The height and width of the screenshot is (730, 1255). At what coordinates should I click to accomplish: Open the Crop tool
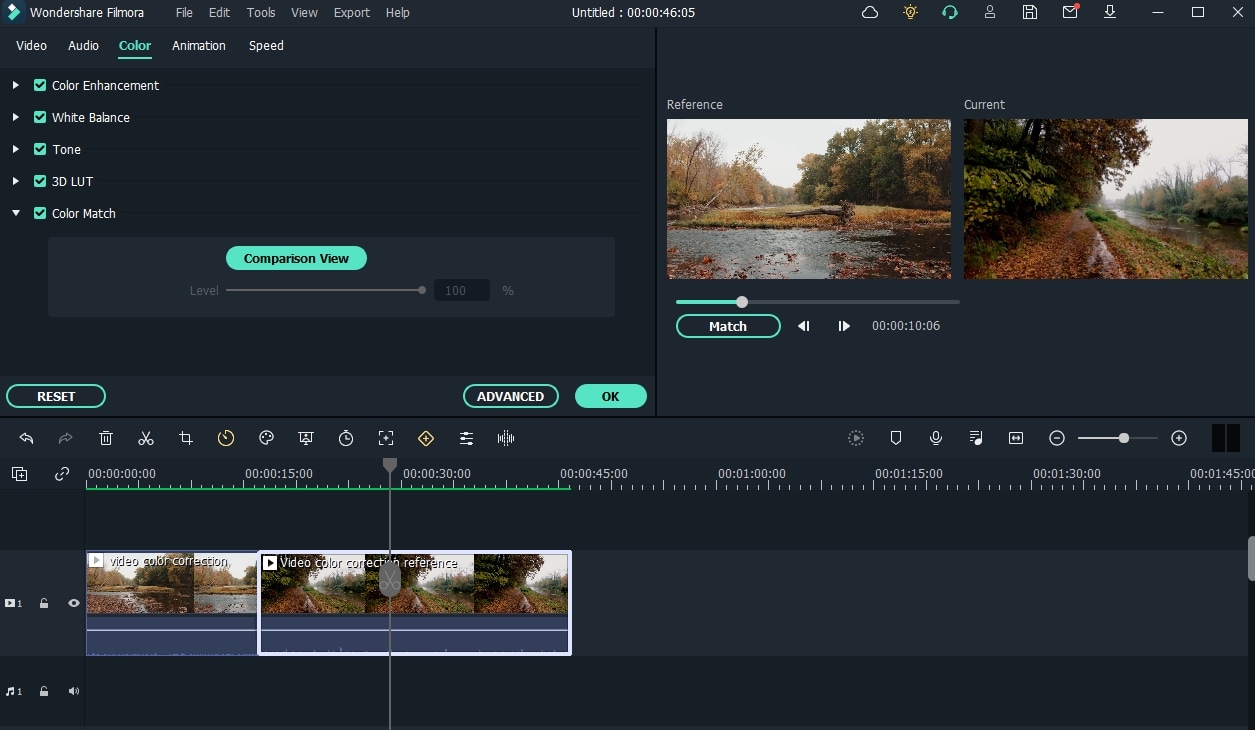point(186,438)
